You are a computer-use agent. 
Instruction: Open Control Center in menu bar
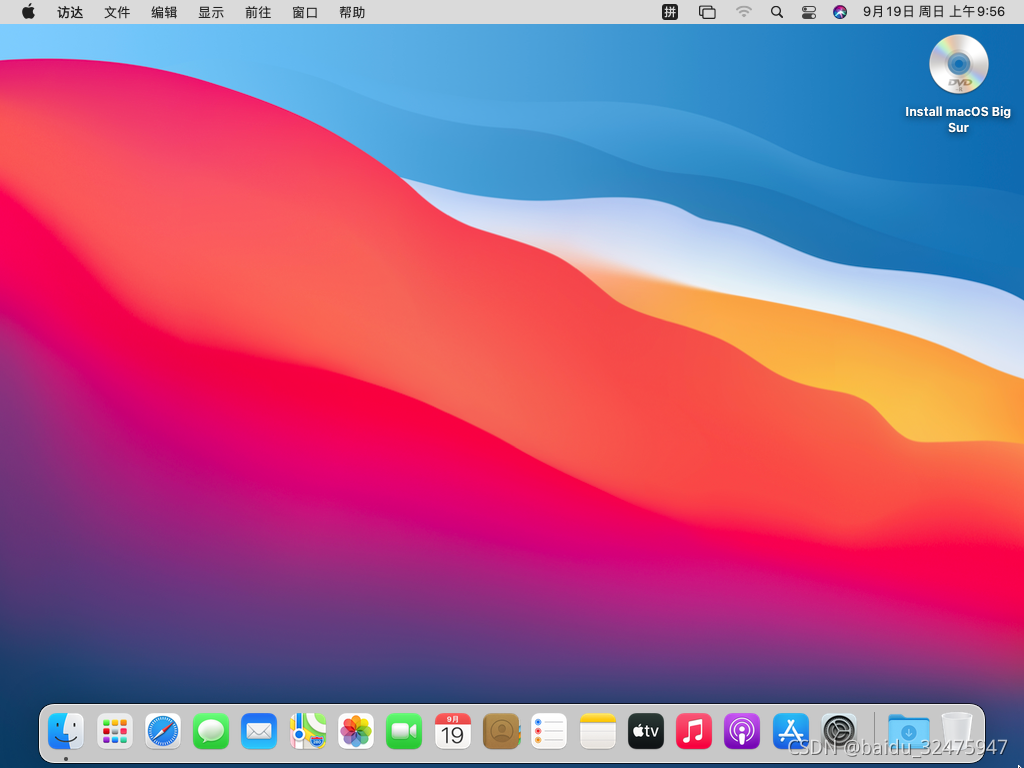[x=809, y=12]
